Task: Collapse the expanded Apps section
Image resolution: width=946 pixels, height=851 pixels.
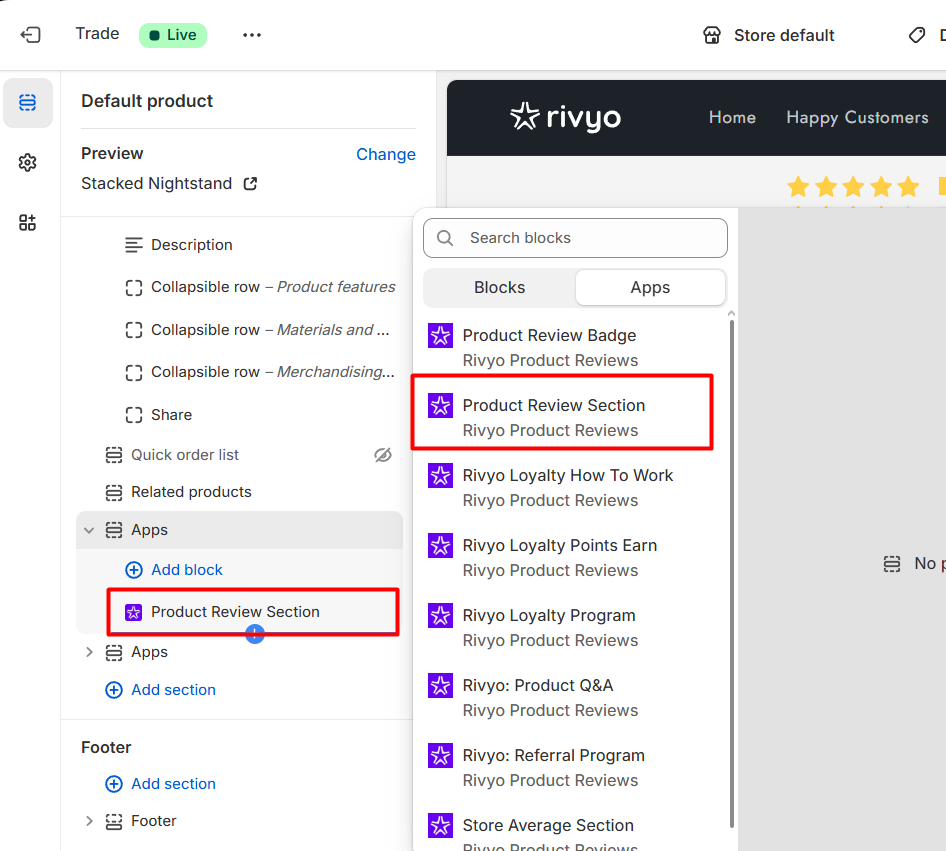Action: (89, 530)
